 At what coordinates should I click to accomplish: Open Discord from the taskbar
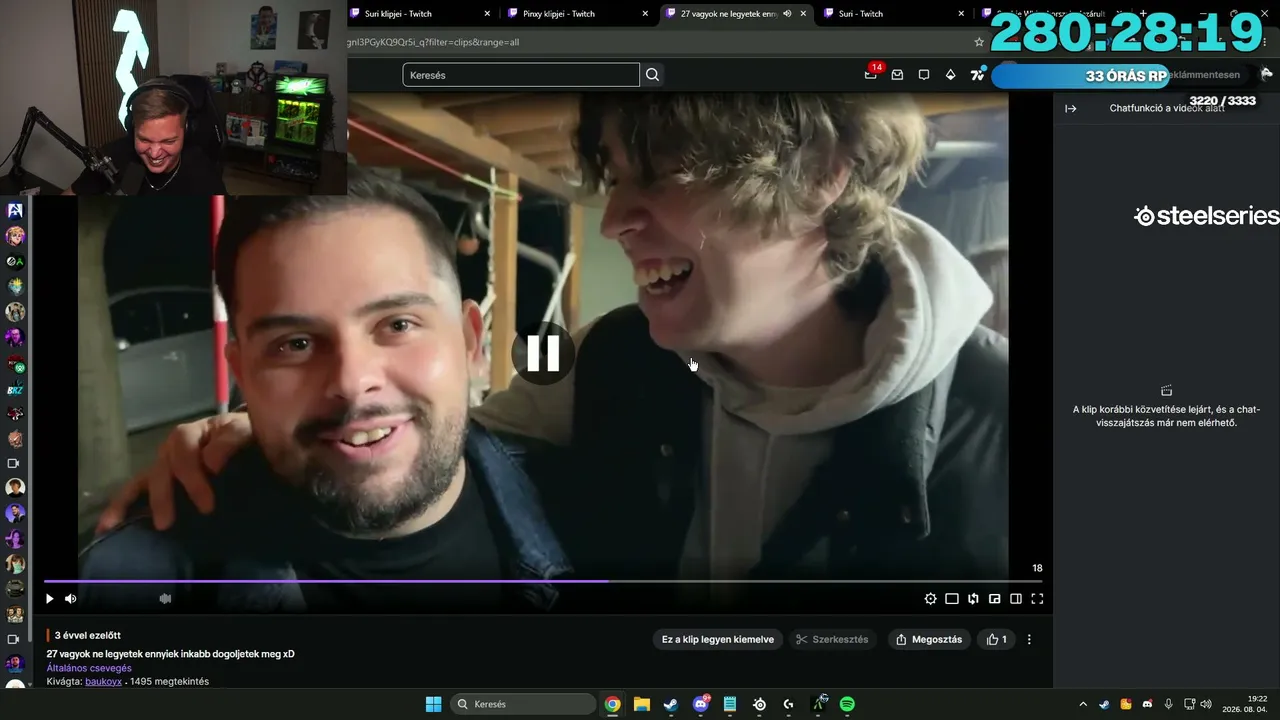tap(700, 704)
